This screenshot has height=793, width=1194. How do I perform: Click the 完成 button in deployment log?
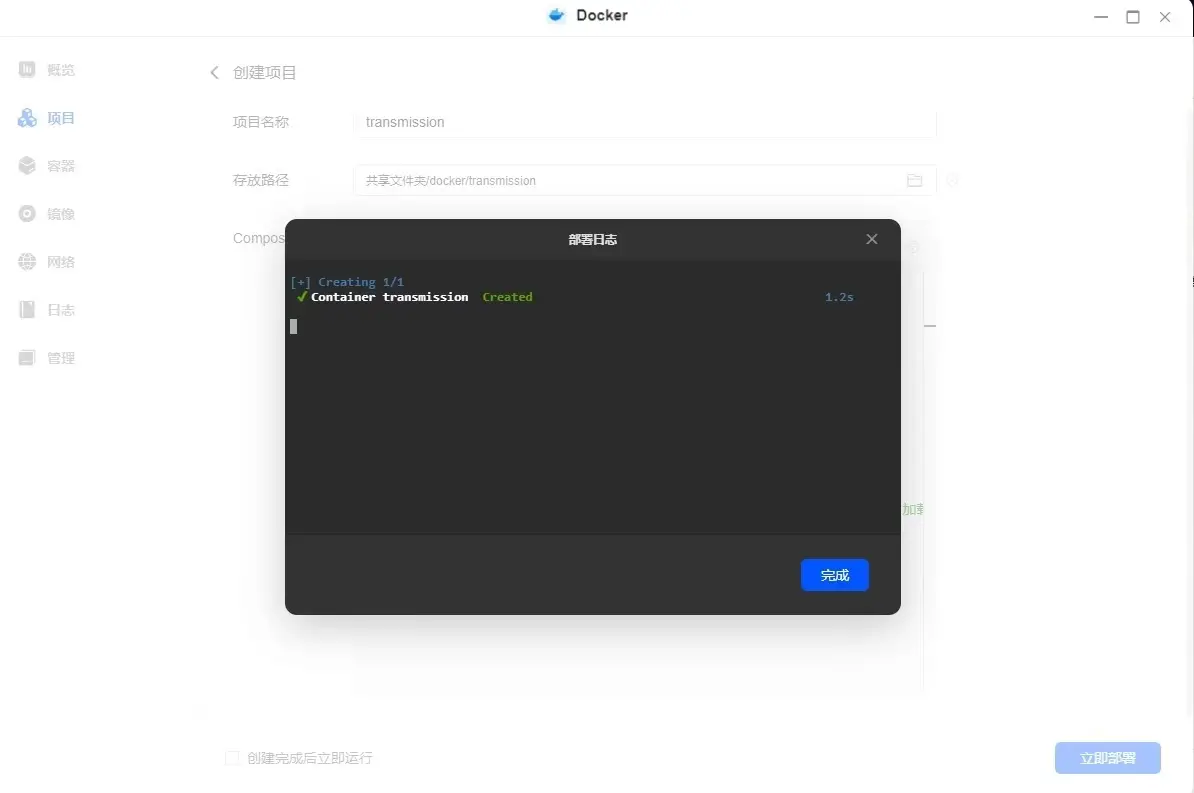click(834, 575)
